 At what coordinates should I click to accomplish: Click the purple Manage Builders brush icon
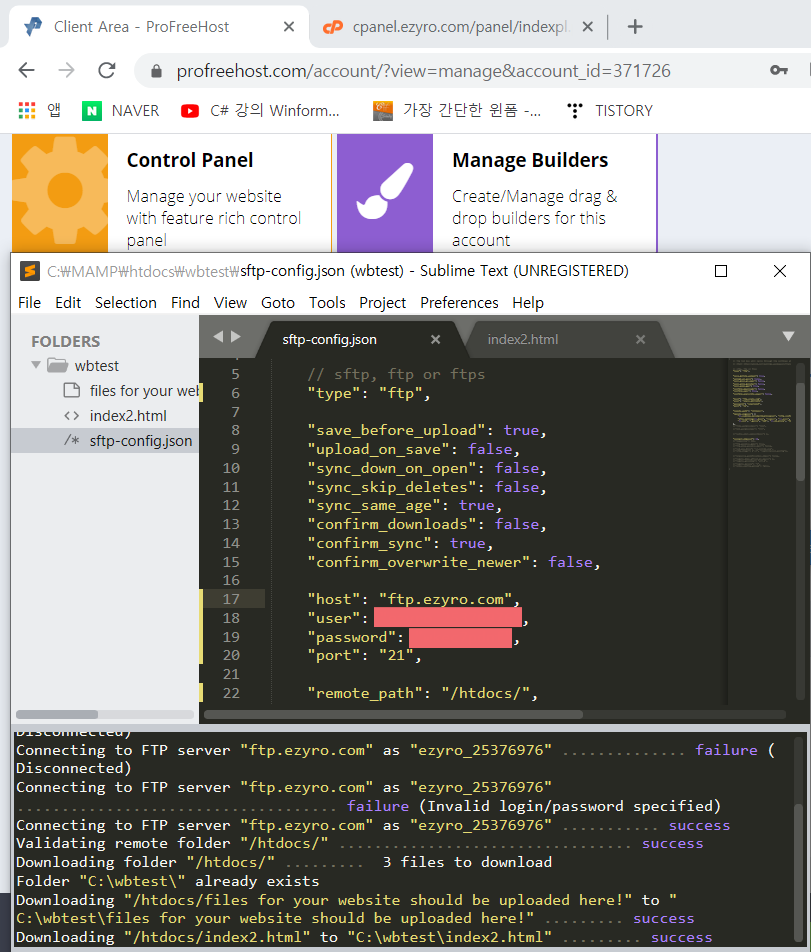[385, 192]
